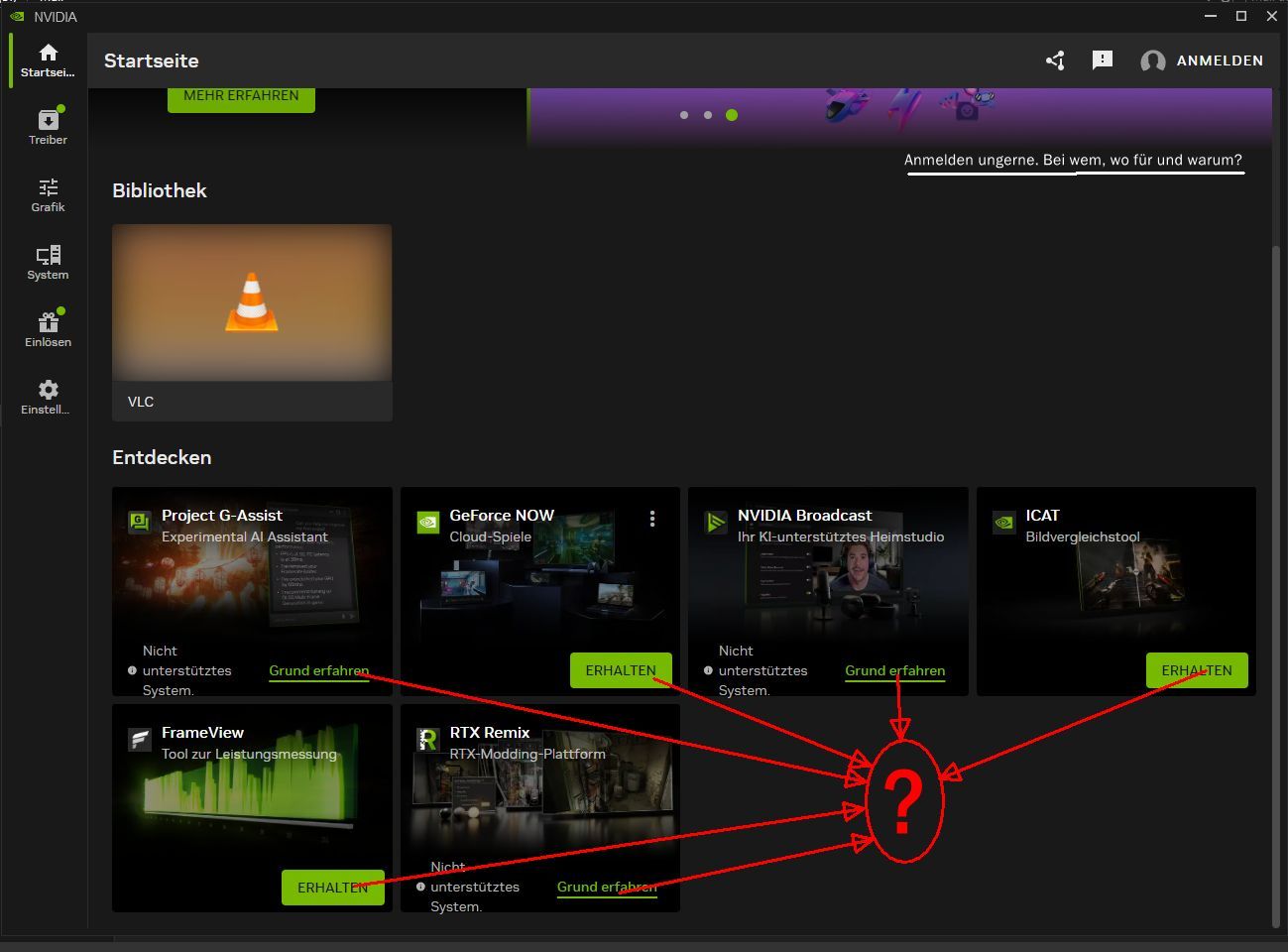Click ERHALTEN on FrameView card

click(x=333, y=888)
